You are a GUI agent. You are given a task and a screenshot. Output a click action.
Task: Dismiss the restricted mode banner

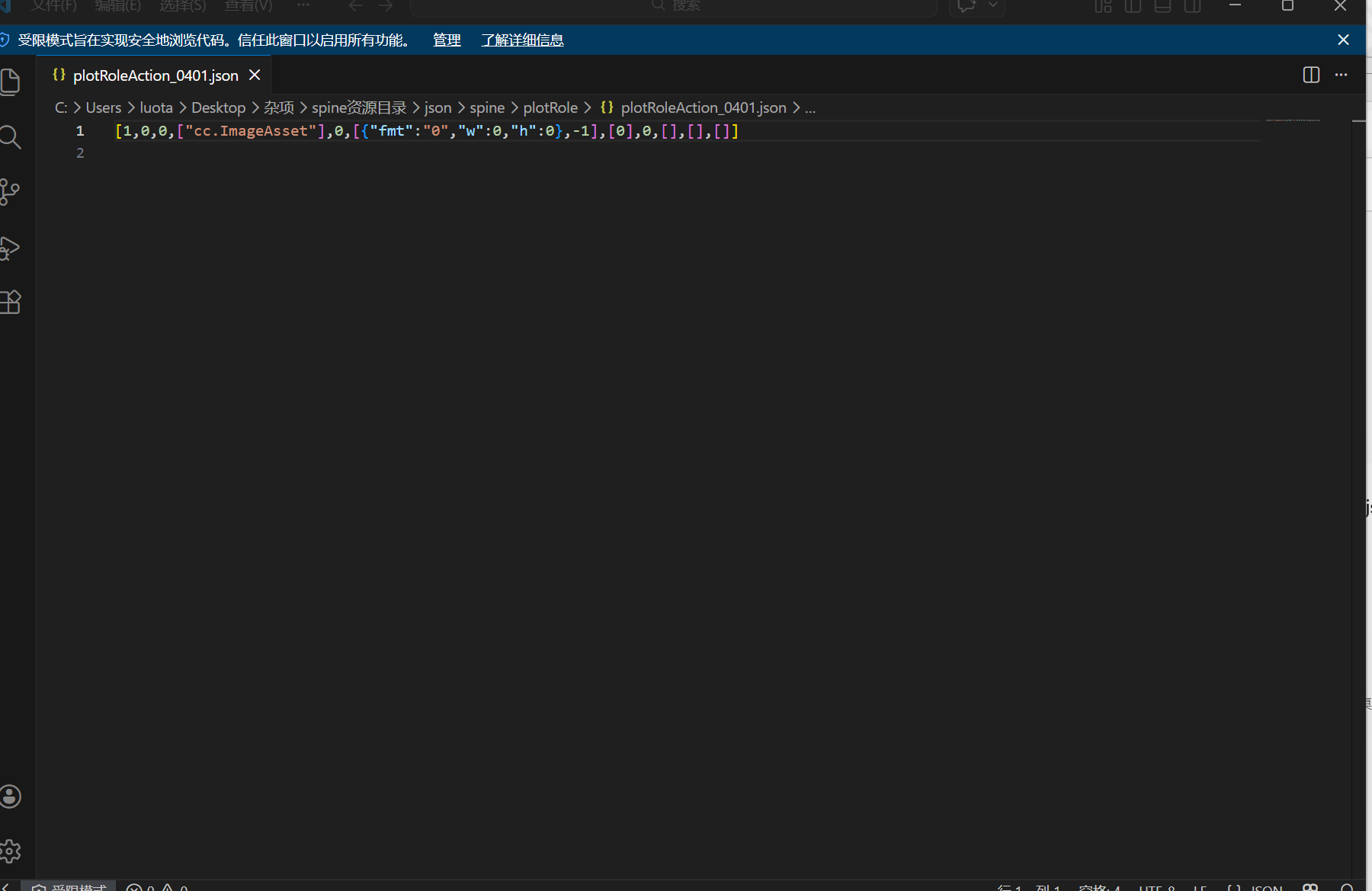point(1343,40)
